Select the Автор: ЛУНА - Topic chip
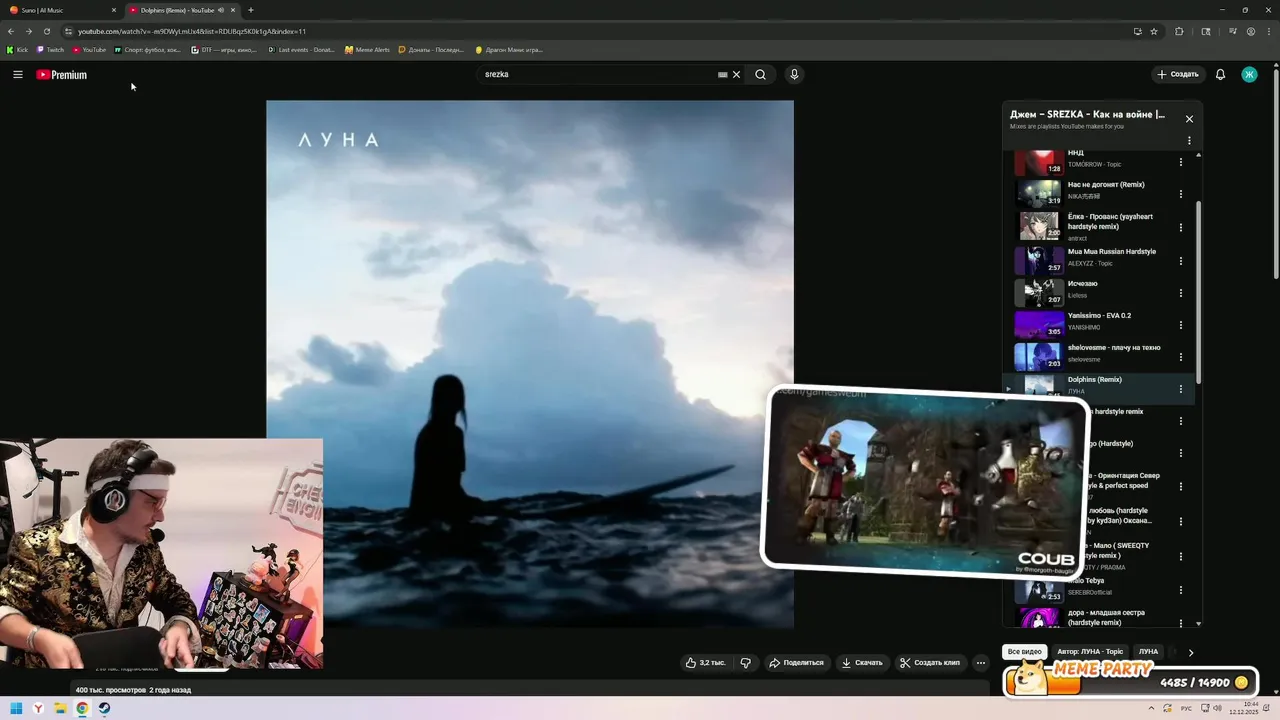The image size is (1280, 720). pos(1090,652)
